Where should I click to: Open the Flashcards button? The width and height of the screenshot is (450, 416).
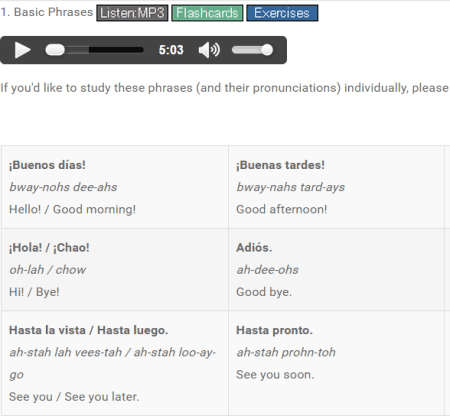point(207,13)
